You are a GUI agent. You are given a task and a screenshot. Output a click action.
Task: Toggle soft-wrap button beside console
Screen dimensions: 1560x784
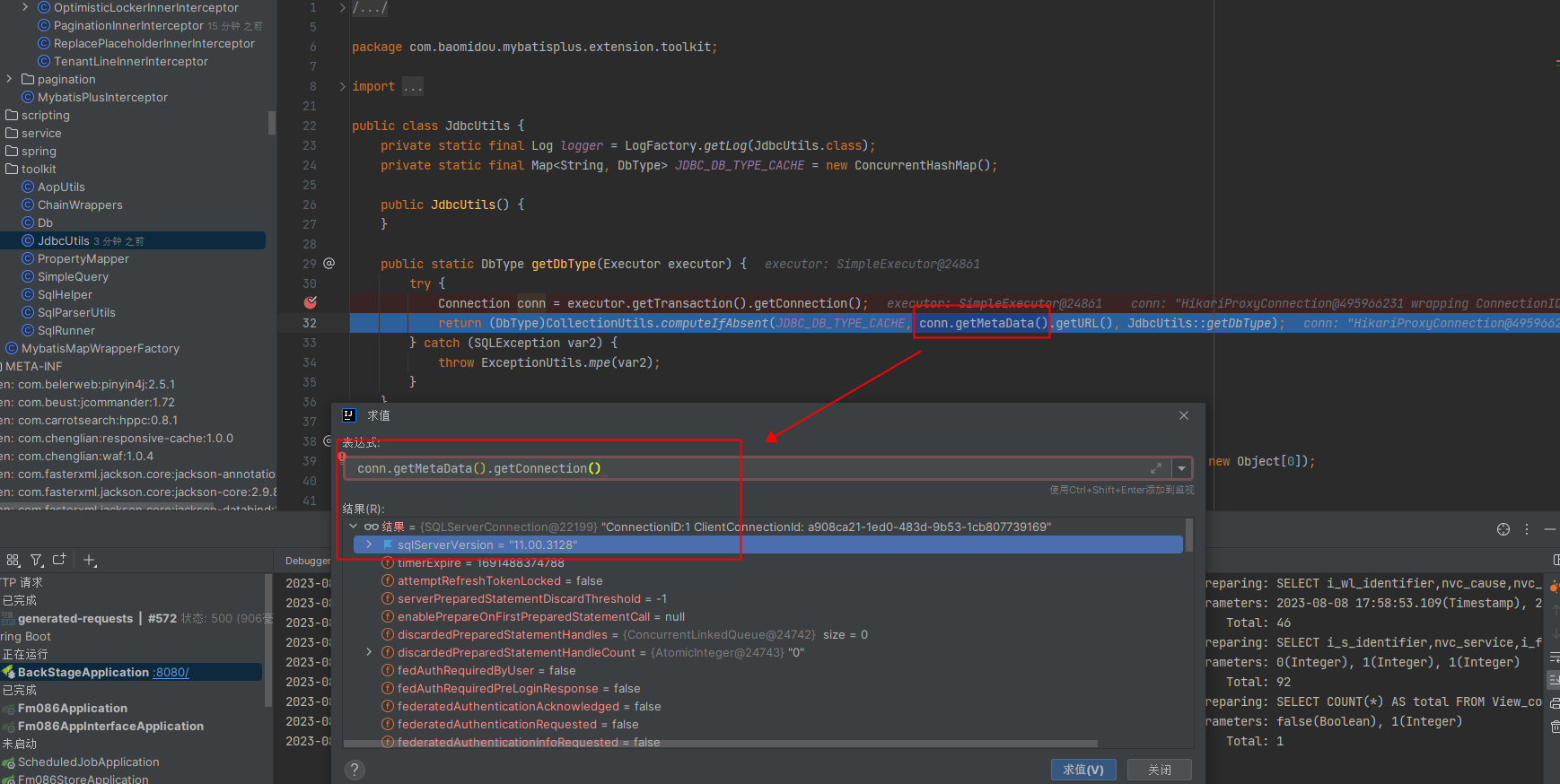pos(1555,657)
